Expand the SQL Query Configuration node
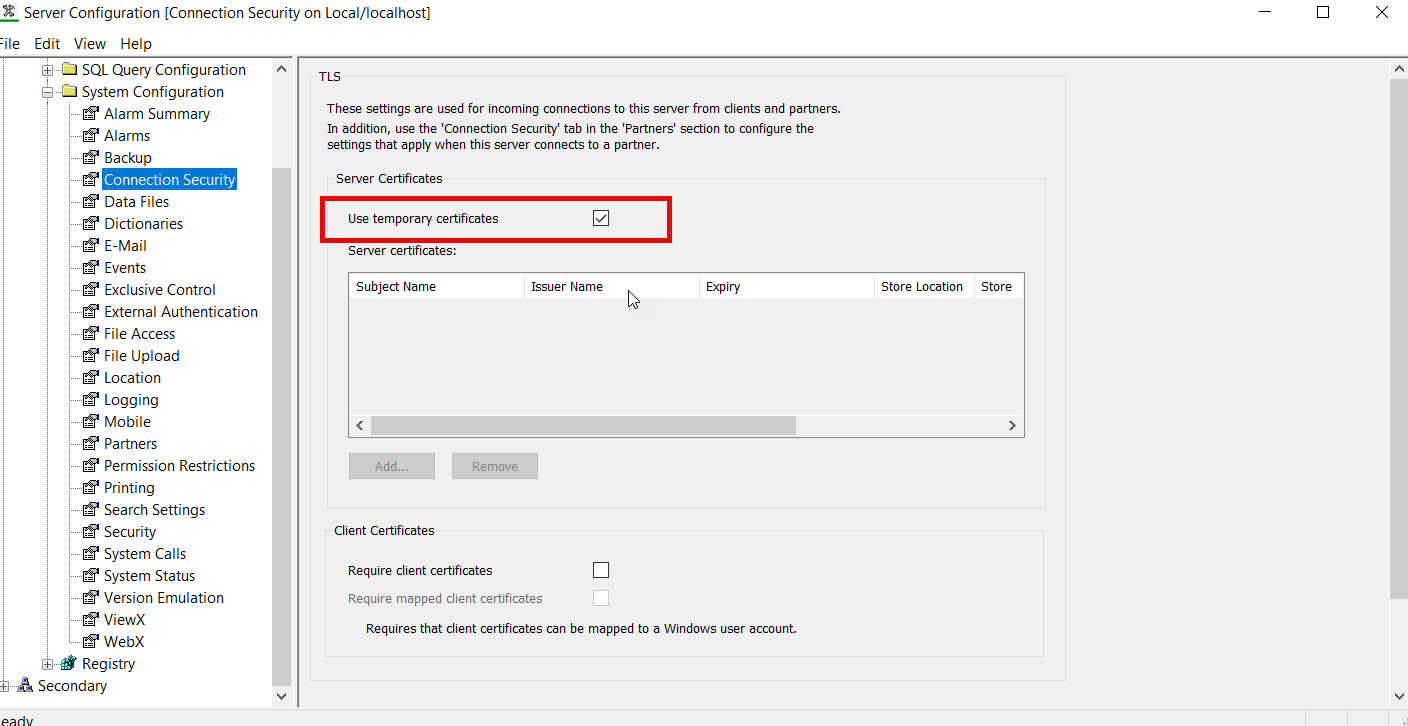This screenshot has width=1408, height=726. (x=47, y=70)
